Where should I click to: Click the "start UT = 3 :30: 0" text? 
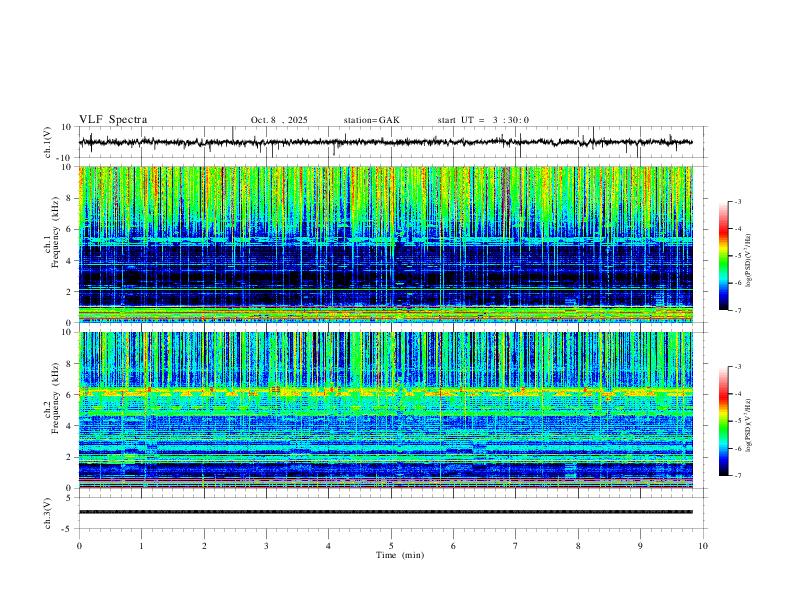pos(483,120)
